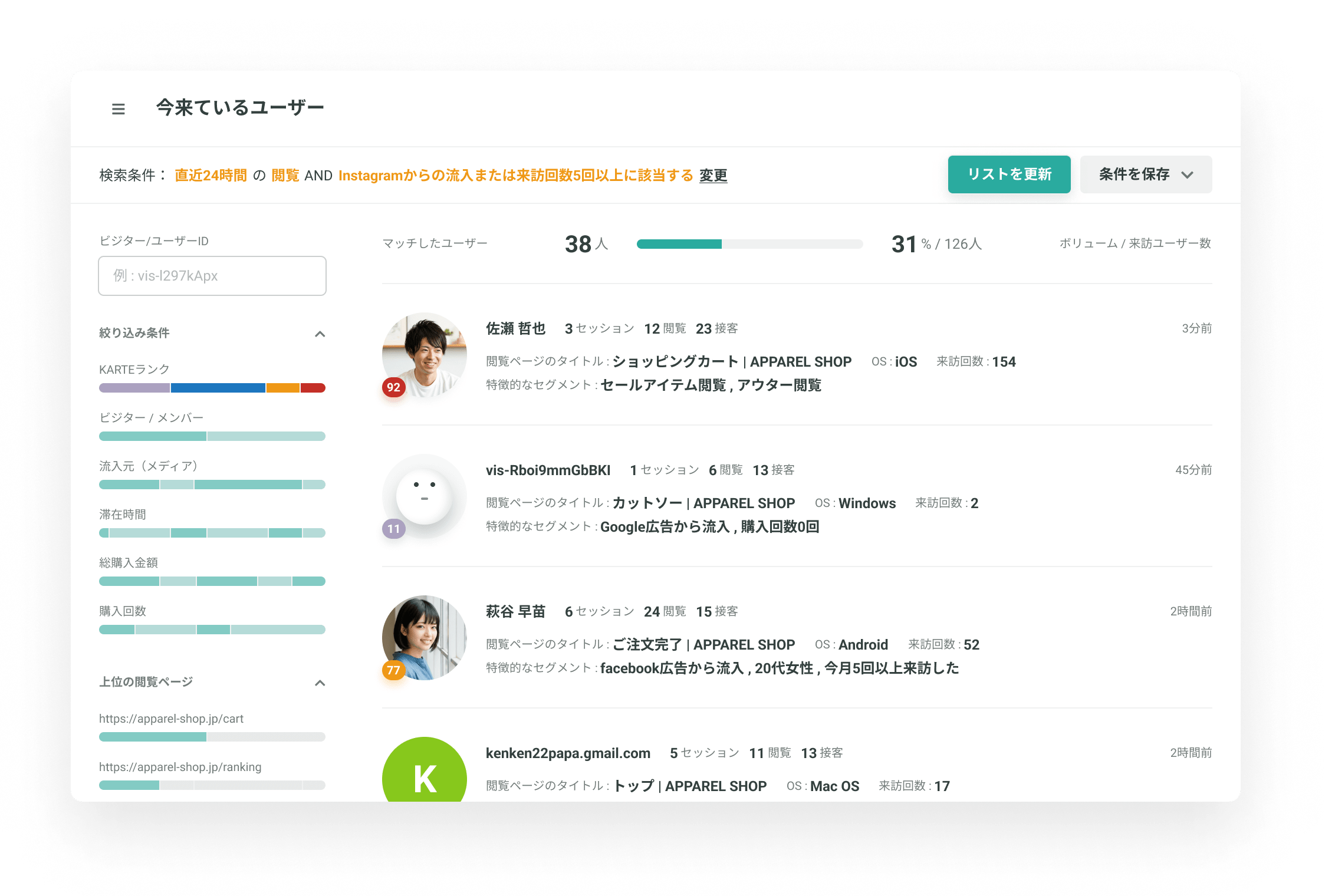Screen dimensions: 1335x896
Task: Click the purple 11 score badge
Action: pos(393,529)
